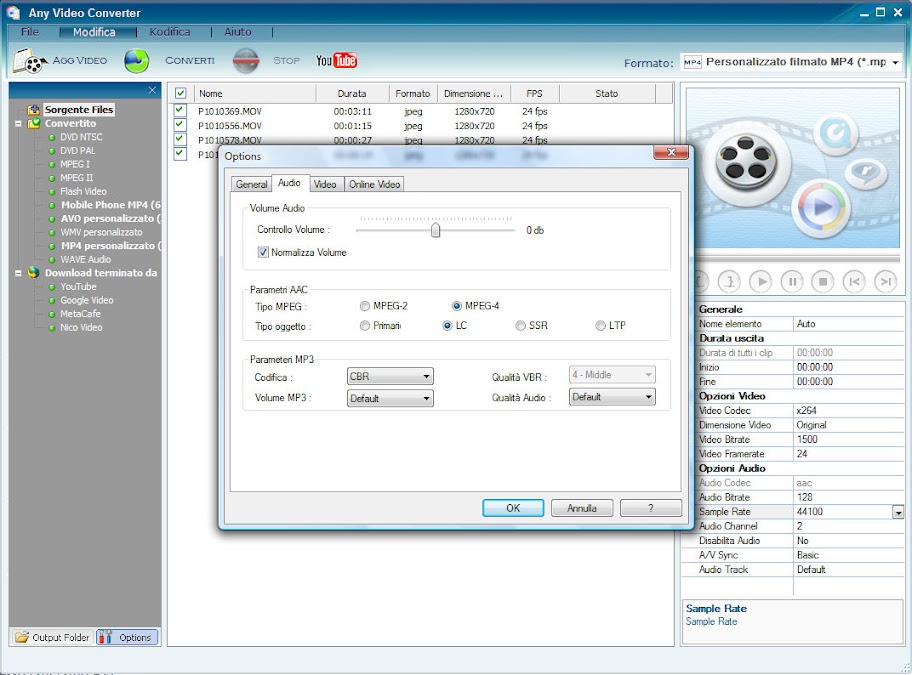
Task: Close the left sidebar panel
Action: 152,90
